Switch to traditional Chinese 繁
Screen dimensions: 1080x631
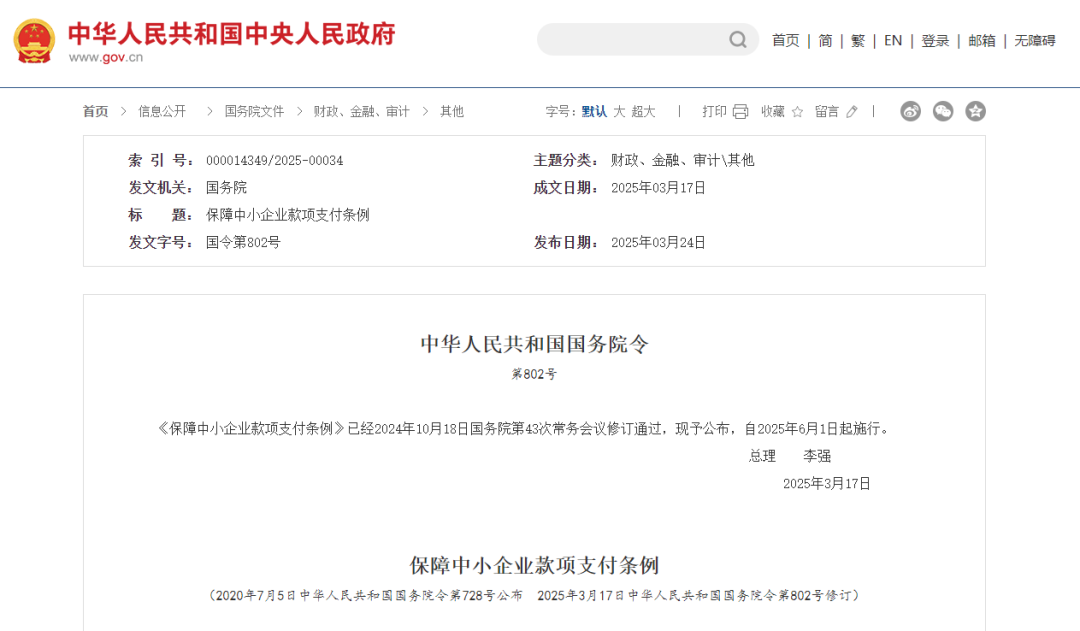857,40
